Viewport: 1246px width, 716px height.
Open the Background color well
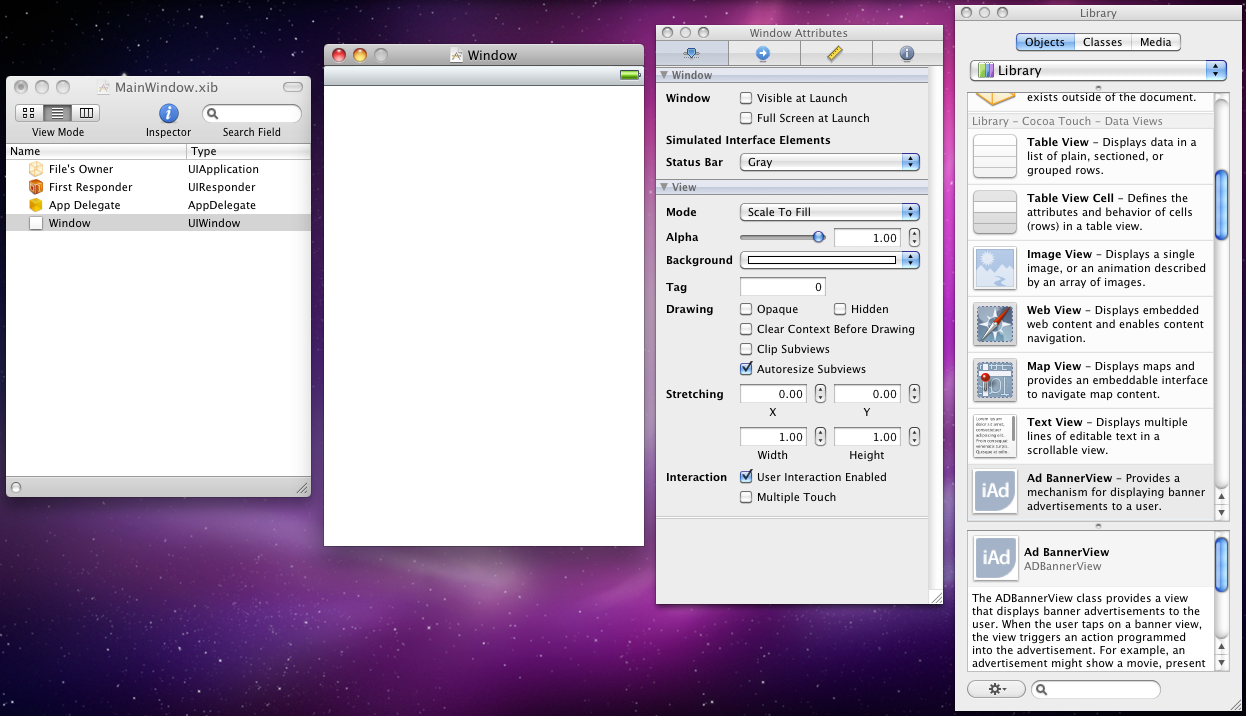pyautogui.click(x=823, y=260)
